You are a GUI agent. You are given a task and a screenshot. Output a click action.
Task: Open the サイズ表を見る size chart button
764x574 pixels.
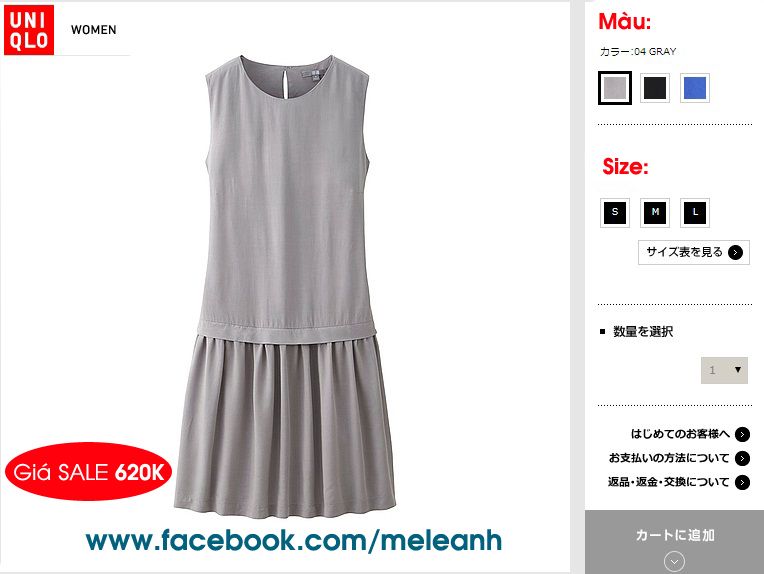click(x=694, y=252)
